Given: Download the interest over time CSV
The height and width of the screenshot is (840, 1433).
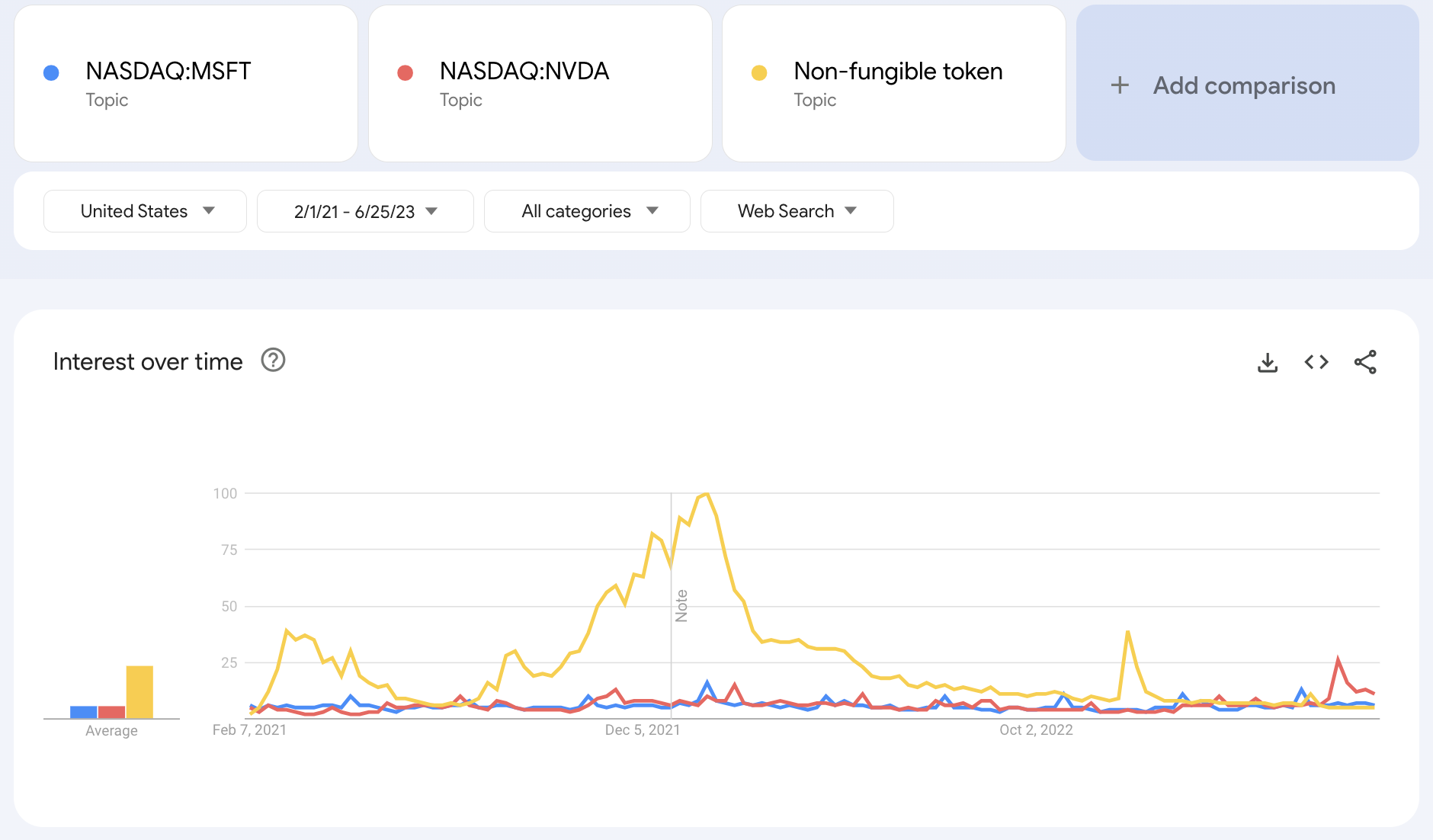Looking at the screenshot, I should [x=1268, y=362].
